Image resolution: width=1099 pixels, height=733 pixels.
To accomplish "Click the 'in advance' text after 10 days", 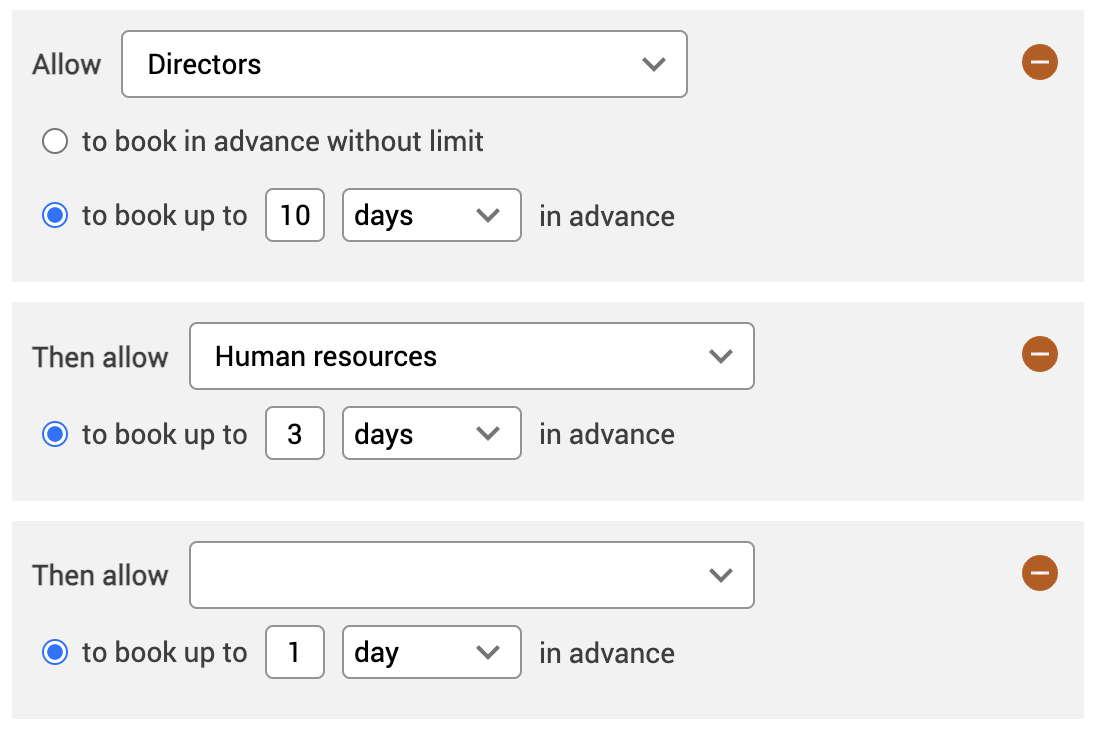I will 607,216.
